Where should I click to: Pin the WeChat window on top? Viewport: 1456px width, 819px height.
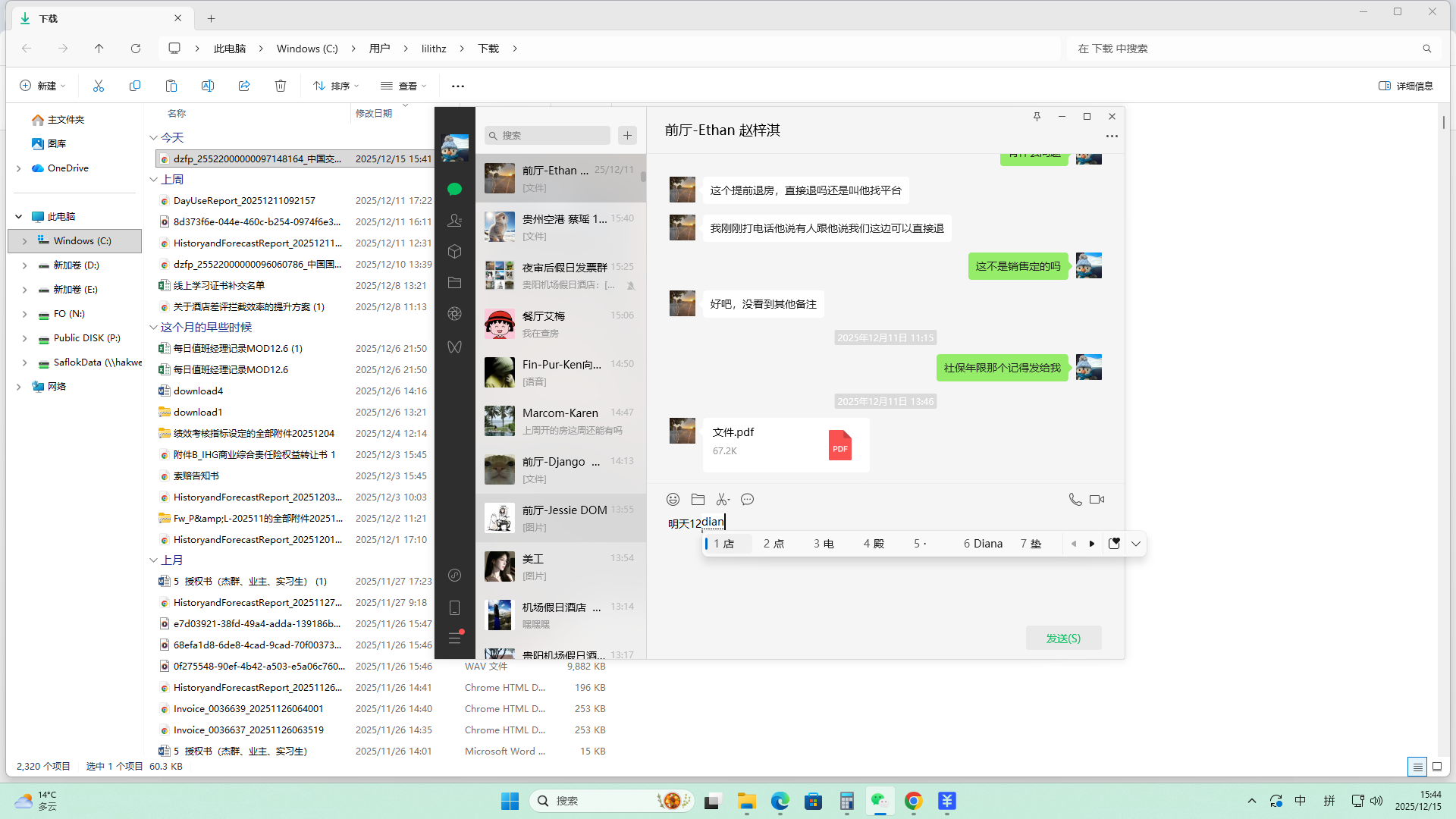1037,116
